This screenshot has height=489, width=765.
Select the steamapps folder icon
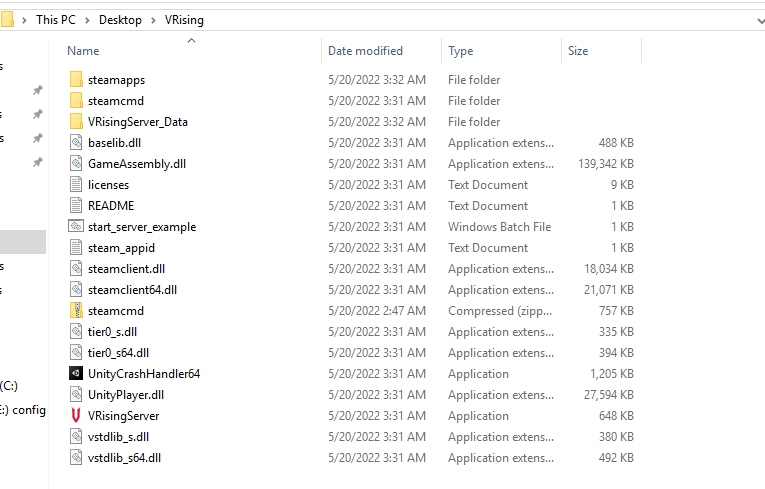(76, 80)
